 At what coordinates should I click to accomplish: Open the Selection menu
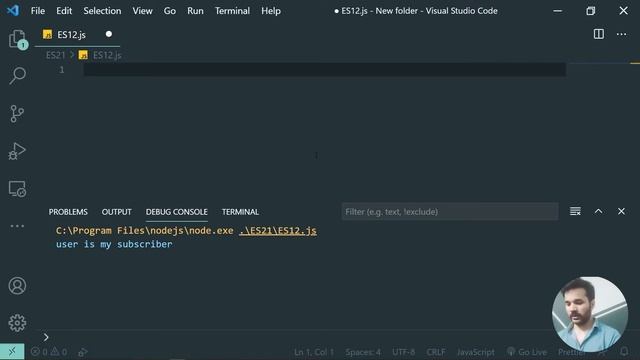[x=102, y=11]
